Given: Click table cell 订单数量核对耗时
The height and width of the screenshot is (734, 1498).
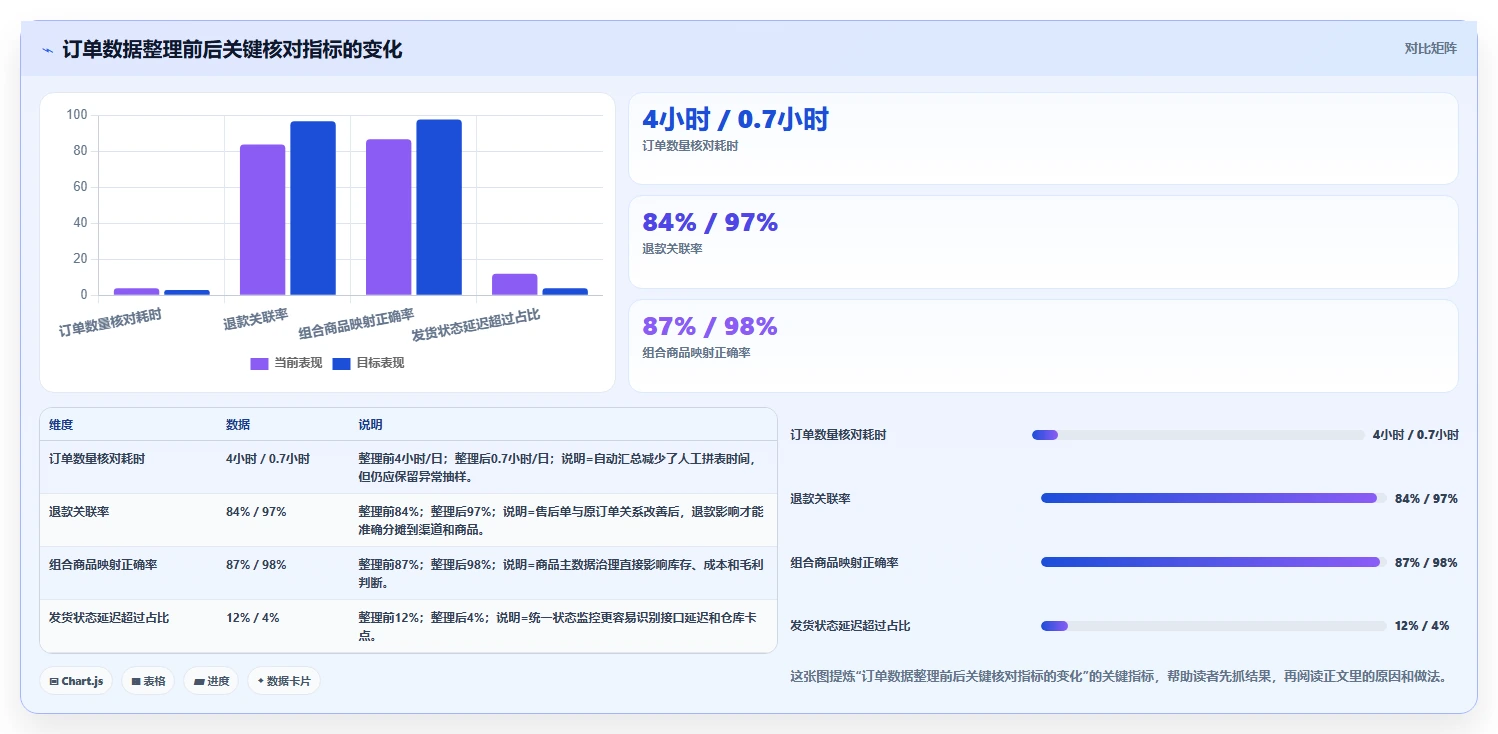Looking at the screenshot, I should [97, 459].
